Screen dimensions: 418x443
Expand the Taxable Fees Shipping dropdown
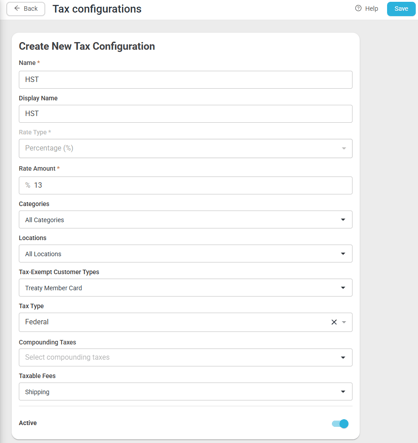[185, 392]
